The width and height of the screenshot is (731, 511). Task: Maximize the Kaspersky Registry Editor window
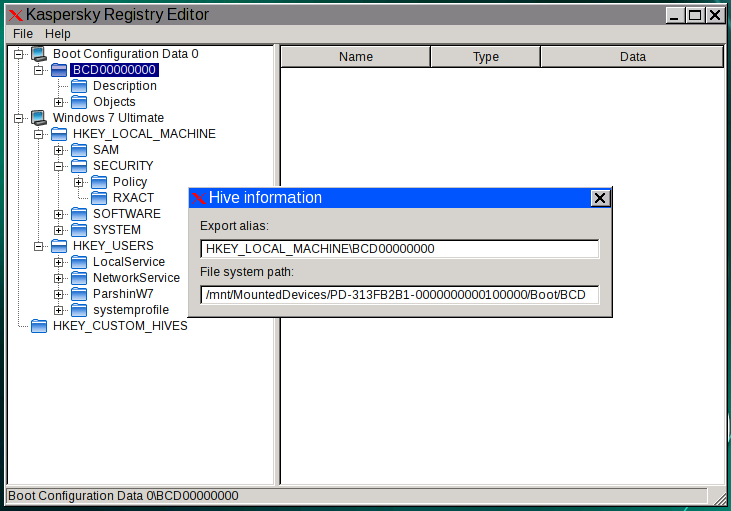click(x=695, y=15)
